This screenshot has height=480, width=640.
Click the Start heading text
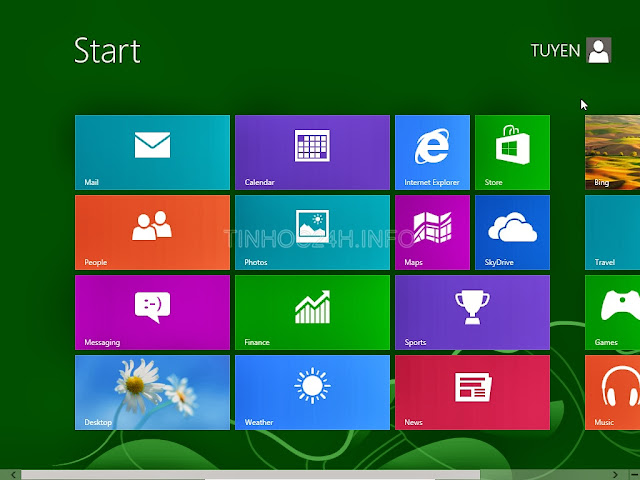(107, 51)
